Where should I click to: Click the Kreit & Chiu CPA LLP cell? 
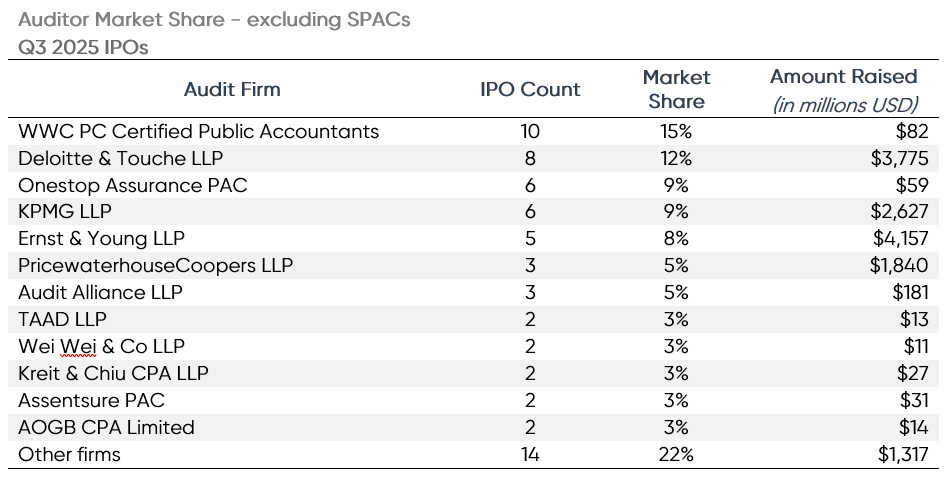[114, 374]
